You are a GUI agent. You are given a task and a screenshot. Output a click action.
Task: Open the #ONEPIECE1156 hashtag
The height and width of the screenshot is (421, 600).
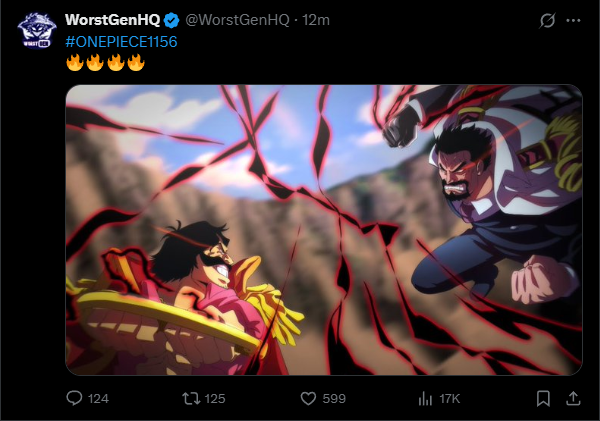click(121, 42)
